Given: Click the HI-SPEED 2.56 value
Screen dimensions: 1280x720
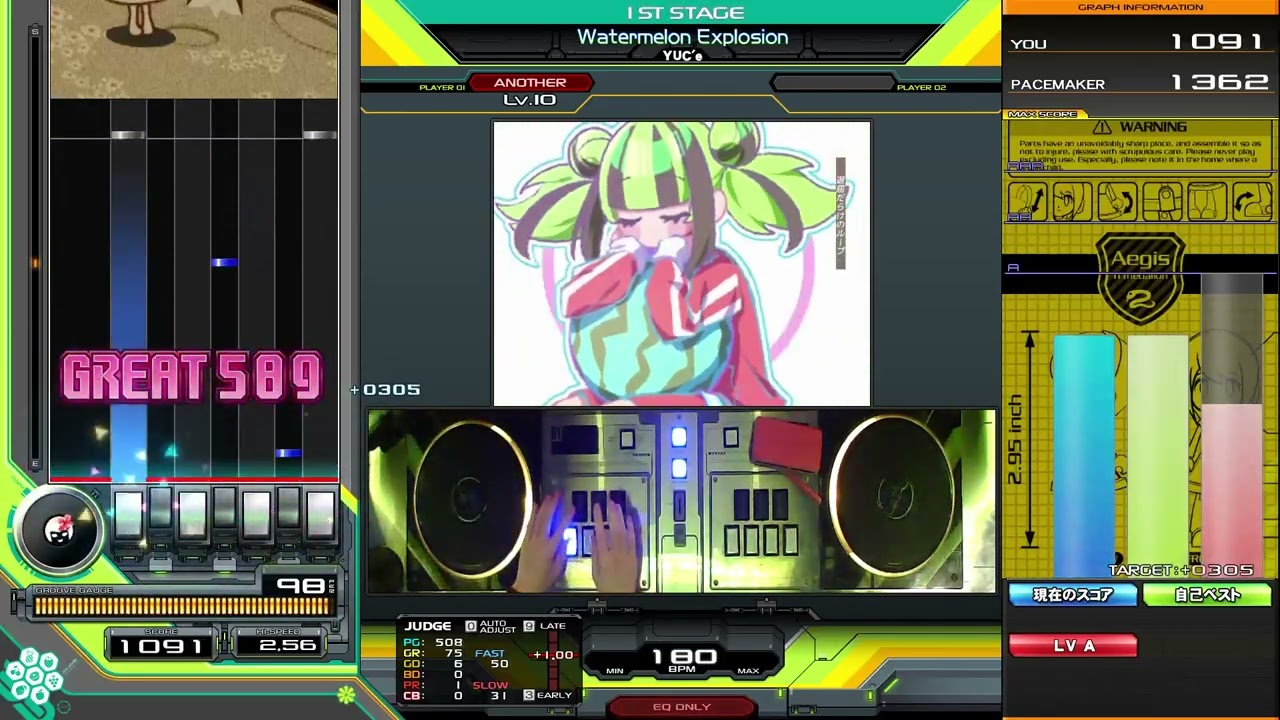Looking at the screenshot, I should coord(288,646).
